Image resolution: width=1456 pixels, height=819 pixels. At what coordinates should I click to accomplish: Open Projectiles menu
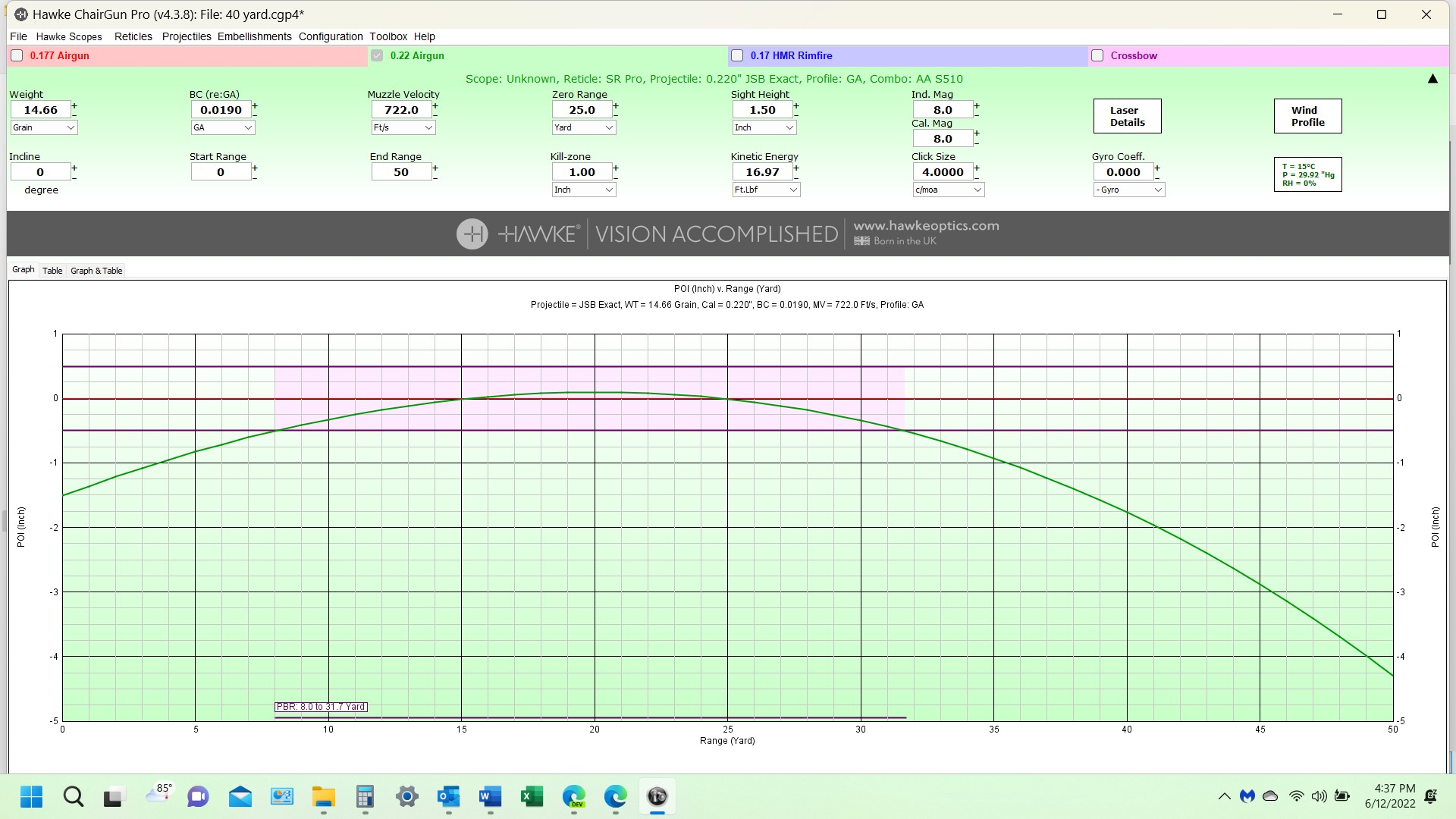pyautogui.click(x=187, y=36)
